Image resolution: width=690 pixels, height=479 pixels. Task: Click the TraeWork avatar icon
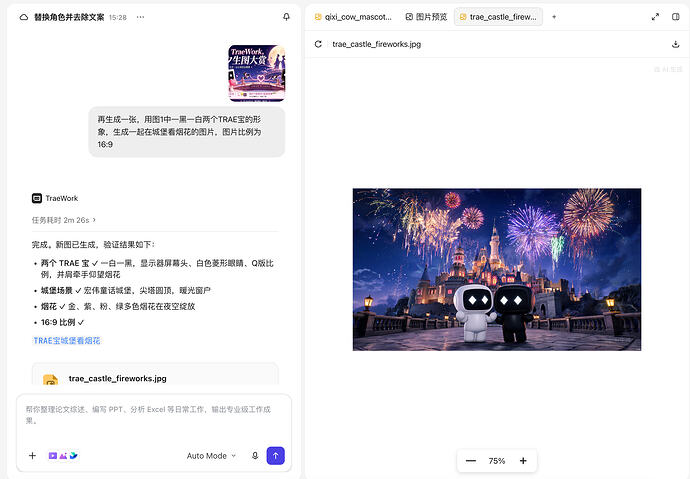click(x=37, y=198)
